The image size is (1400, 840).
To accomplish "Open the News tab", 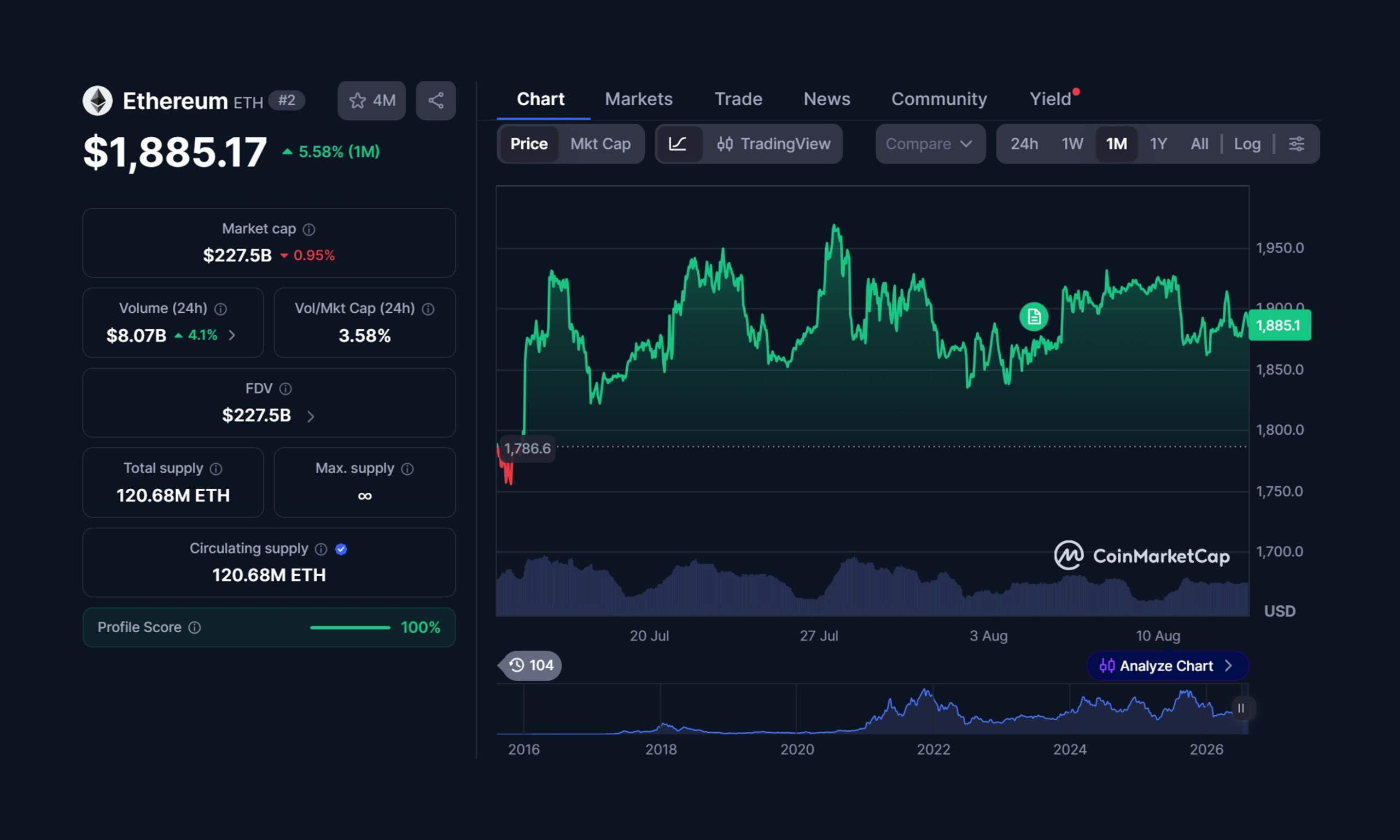I will click(x=827, y=99).
